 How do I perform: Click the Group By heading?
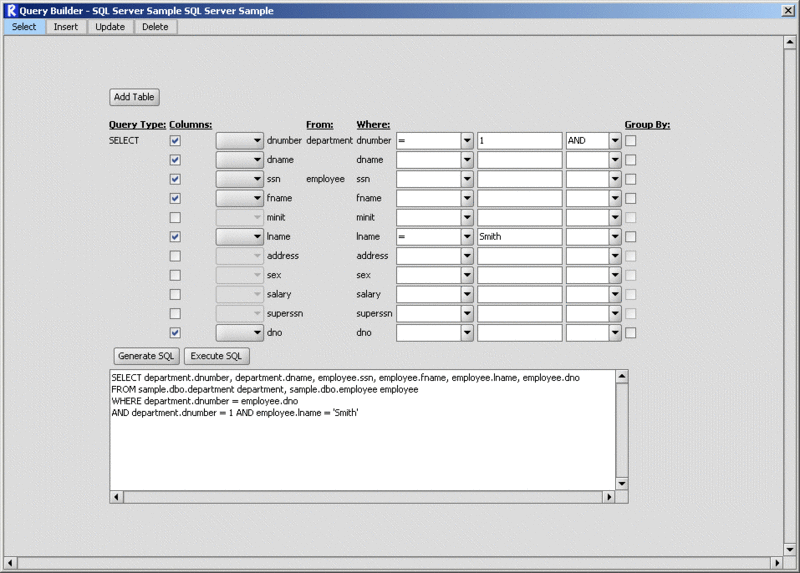coord(647,124)
